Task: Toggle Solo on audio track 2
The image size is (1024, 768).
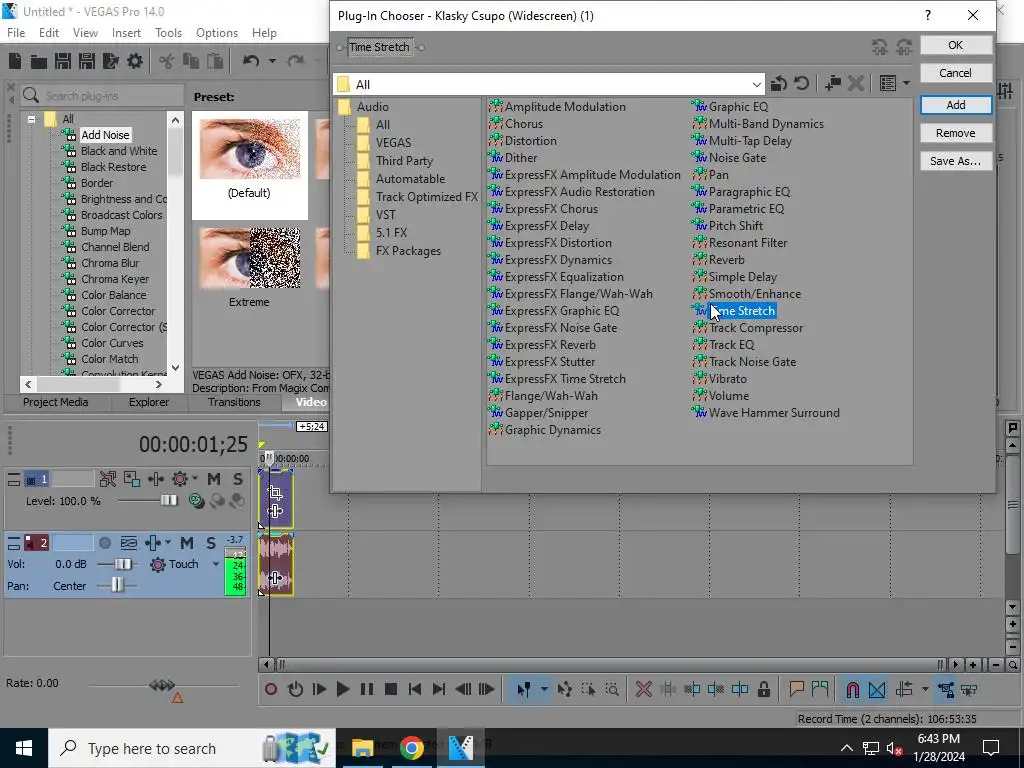Action: (210, 543)
